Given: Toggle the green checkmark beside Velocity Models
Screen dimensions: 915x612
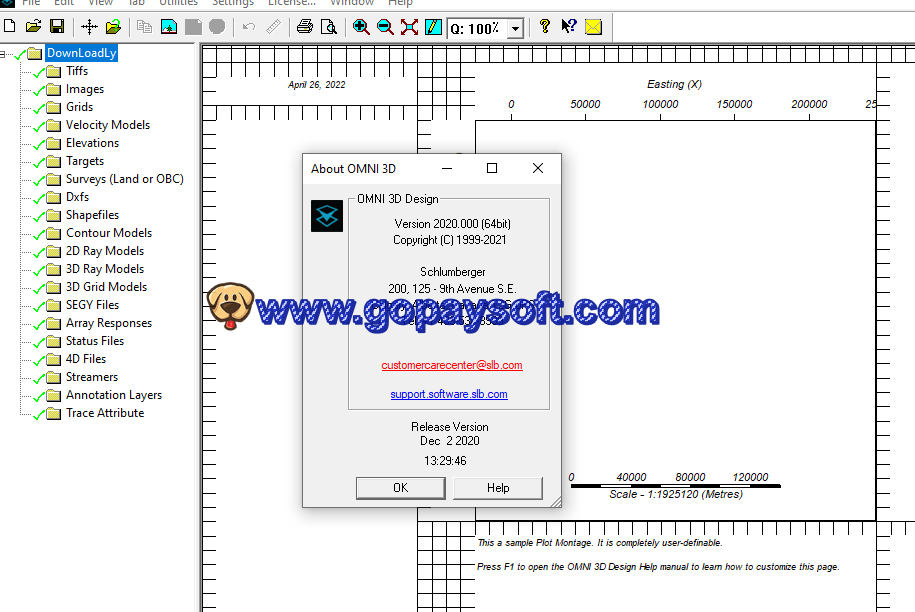Looking at the screenshot, I should [x=39, y=127].
